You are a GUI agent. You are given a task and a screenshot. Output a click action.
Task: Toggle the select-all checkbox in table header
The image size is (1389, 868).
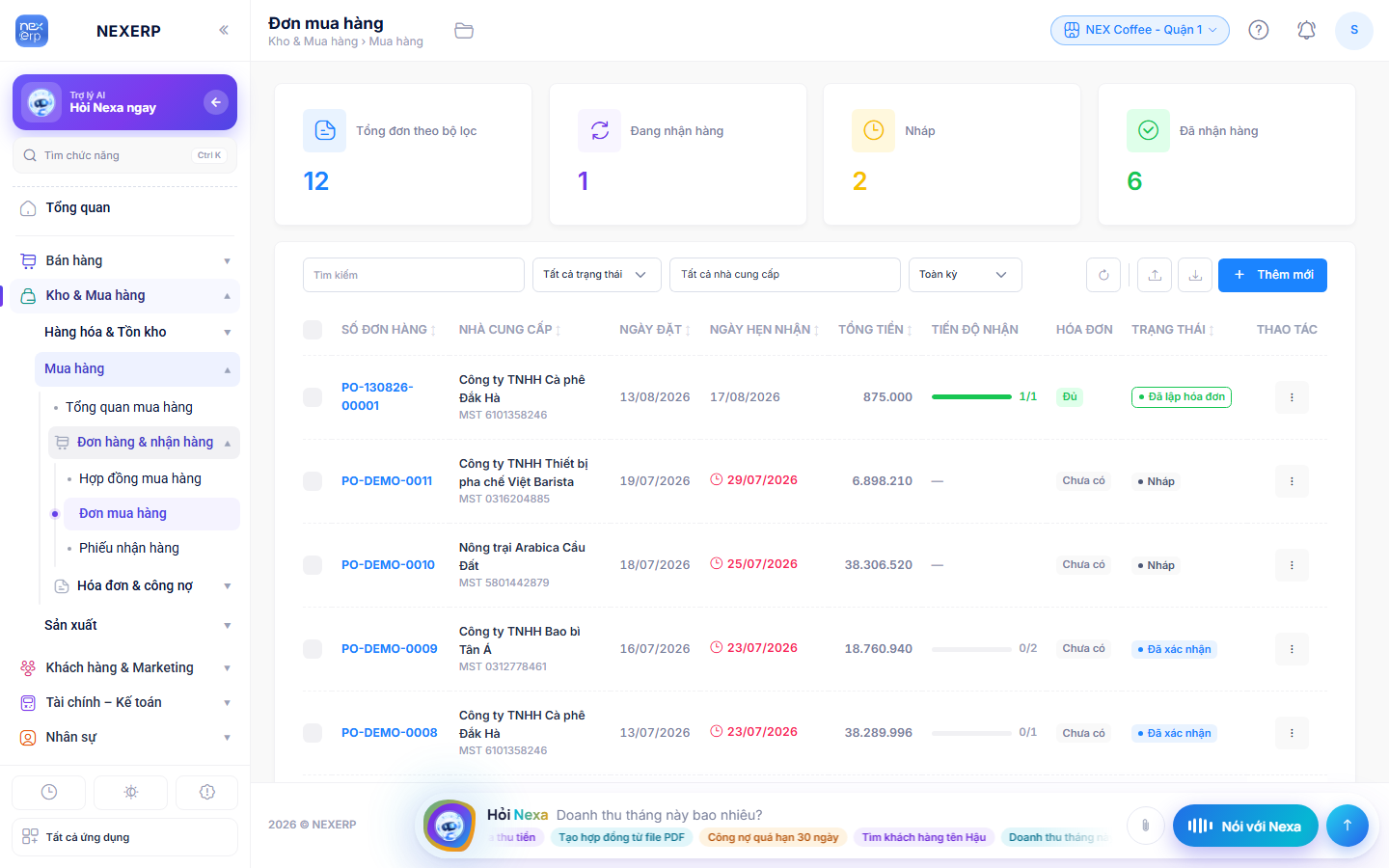(313, 330)
